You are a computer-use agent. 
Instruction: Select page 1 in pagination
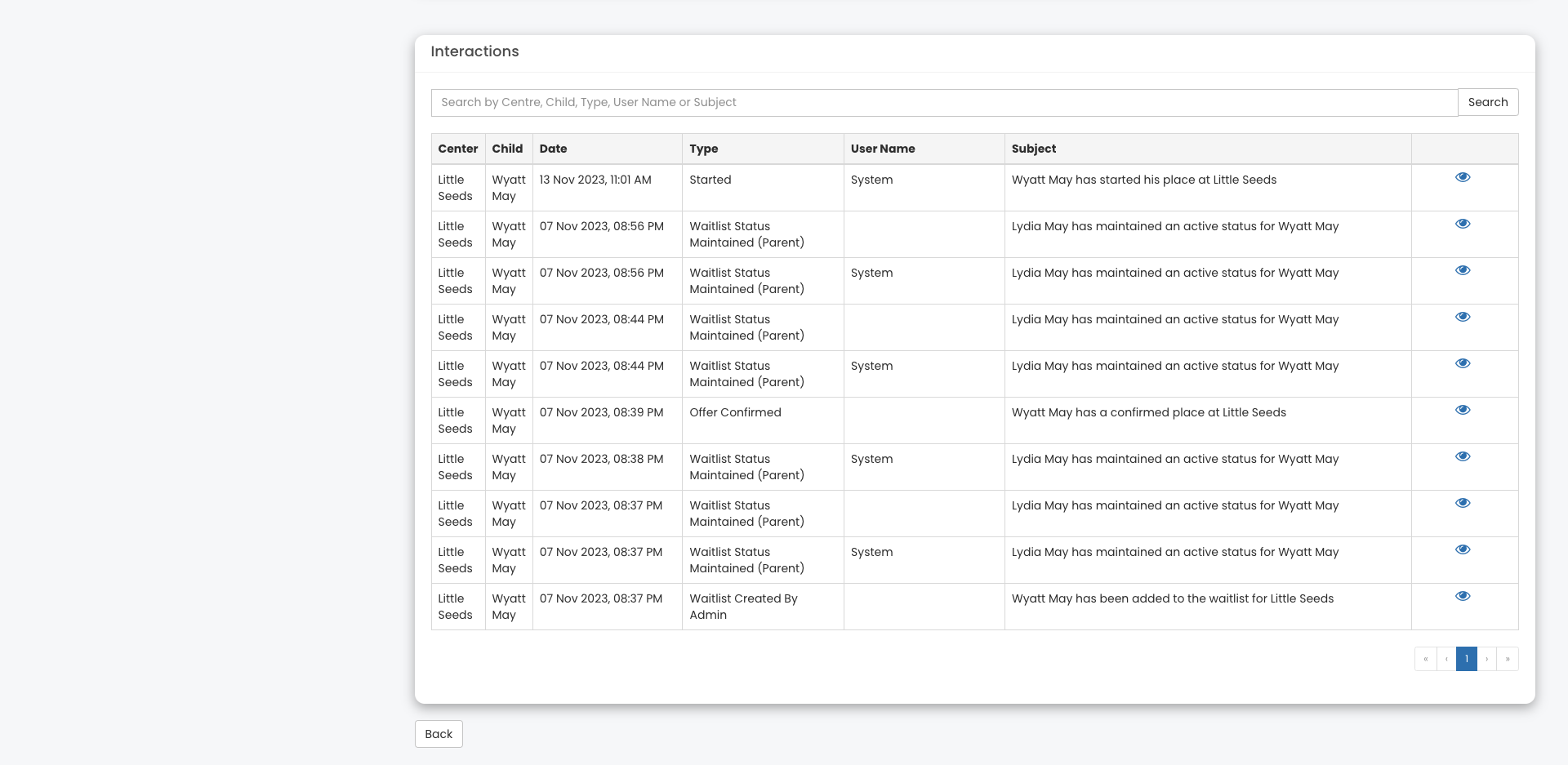click(x=1467, y=659)
